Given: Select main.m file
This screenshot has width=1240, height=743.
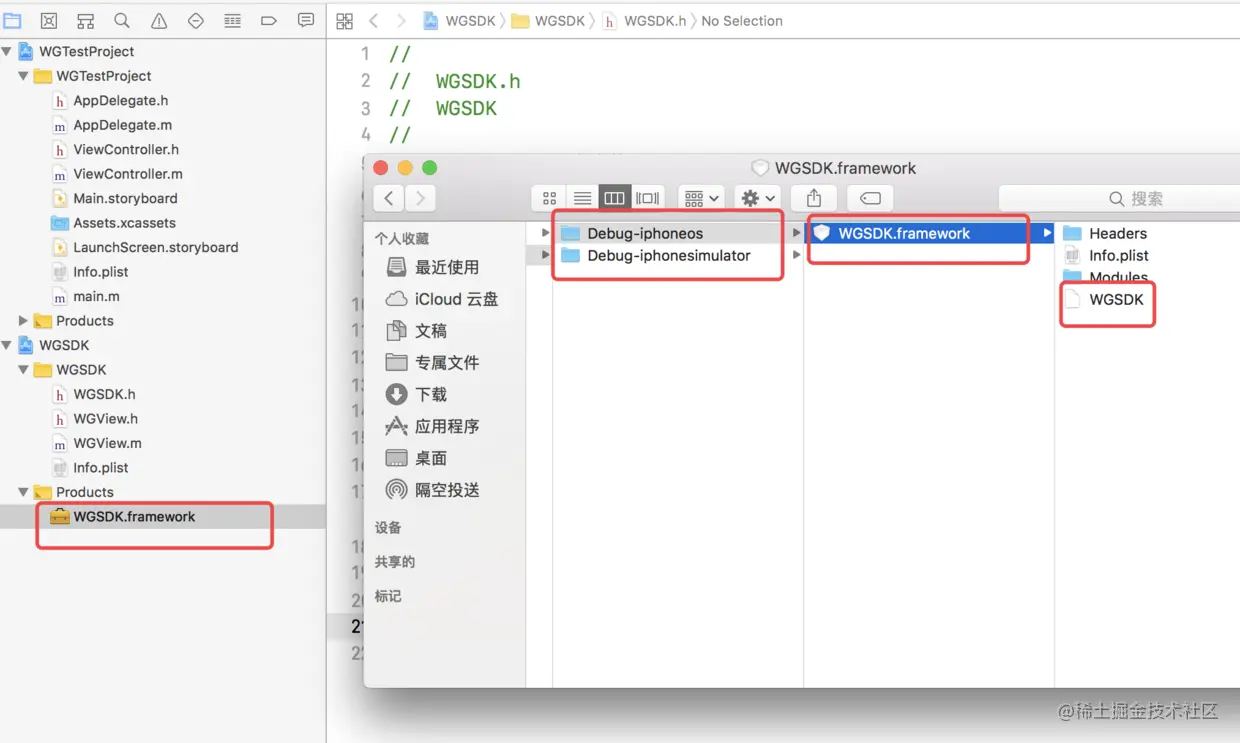Looking at the screenshot, I should [x=96, y=296].
